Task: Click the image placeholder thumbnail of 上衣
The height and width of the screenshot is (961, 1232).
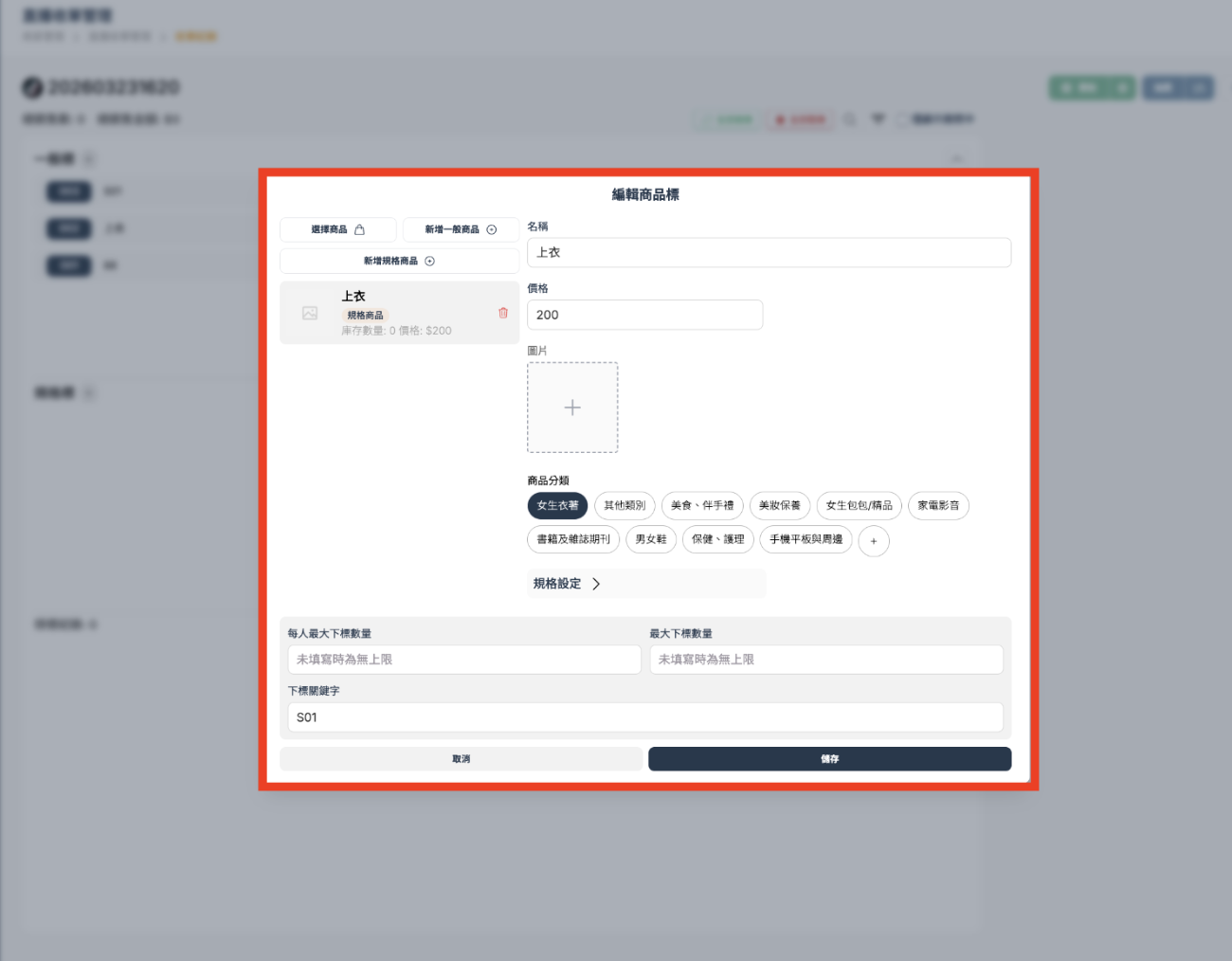Action: [310, 313]
